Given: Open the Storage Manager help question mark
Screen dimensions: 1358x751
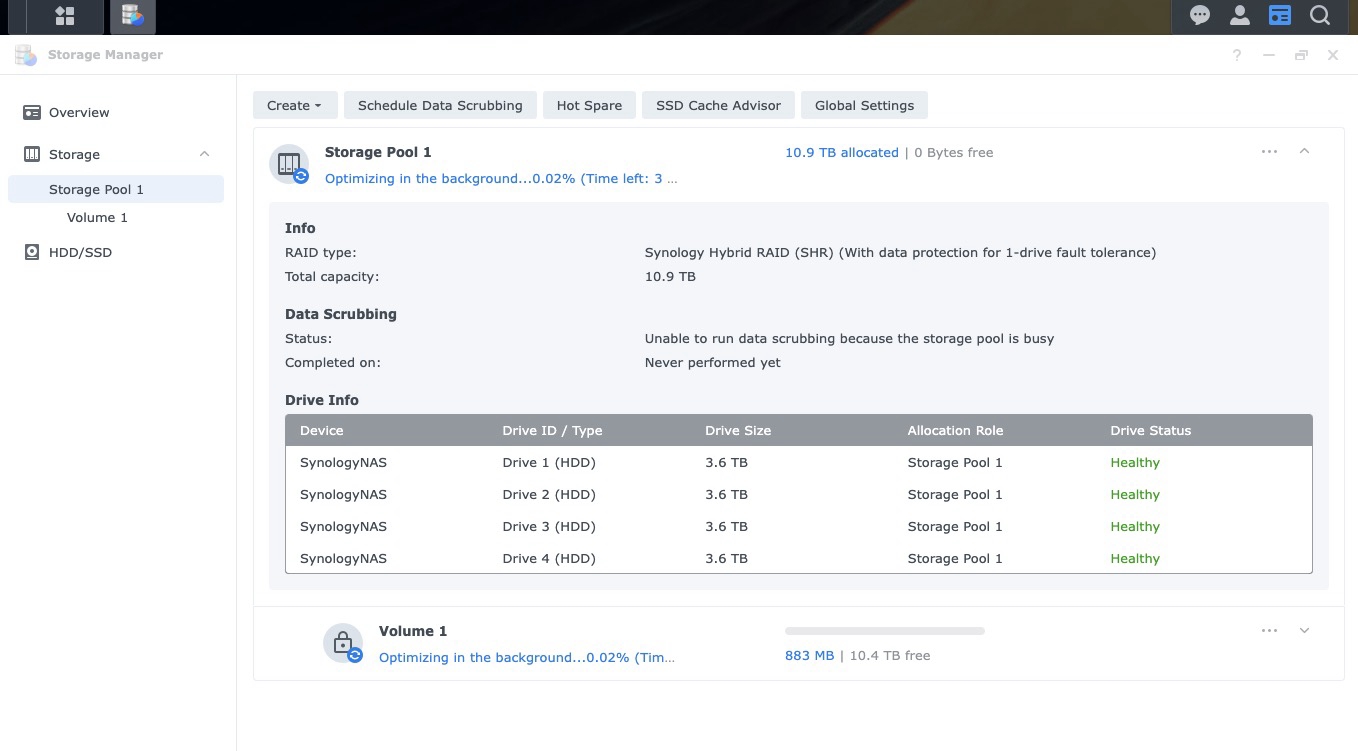Looking at the screenshot, I should [x=1237, y=55].
